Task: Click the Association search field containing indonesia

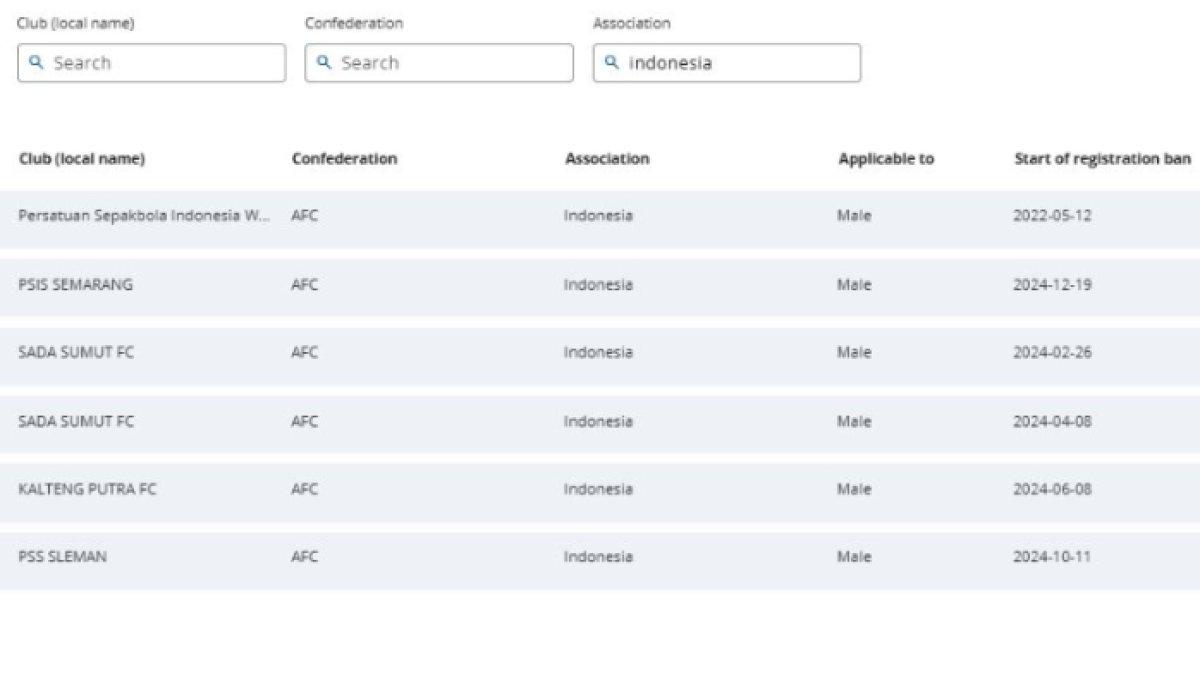Action: [x=727, y=63]
